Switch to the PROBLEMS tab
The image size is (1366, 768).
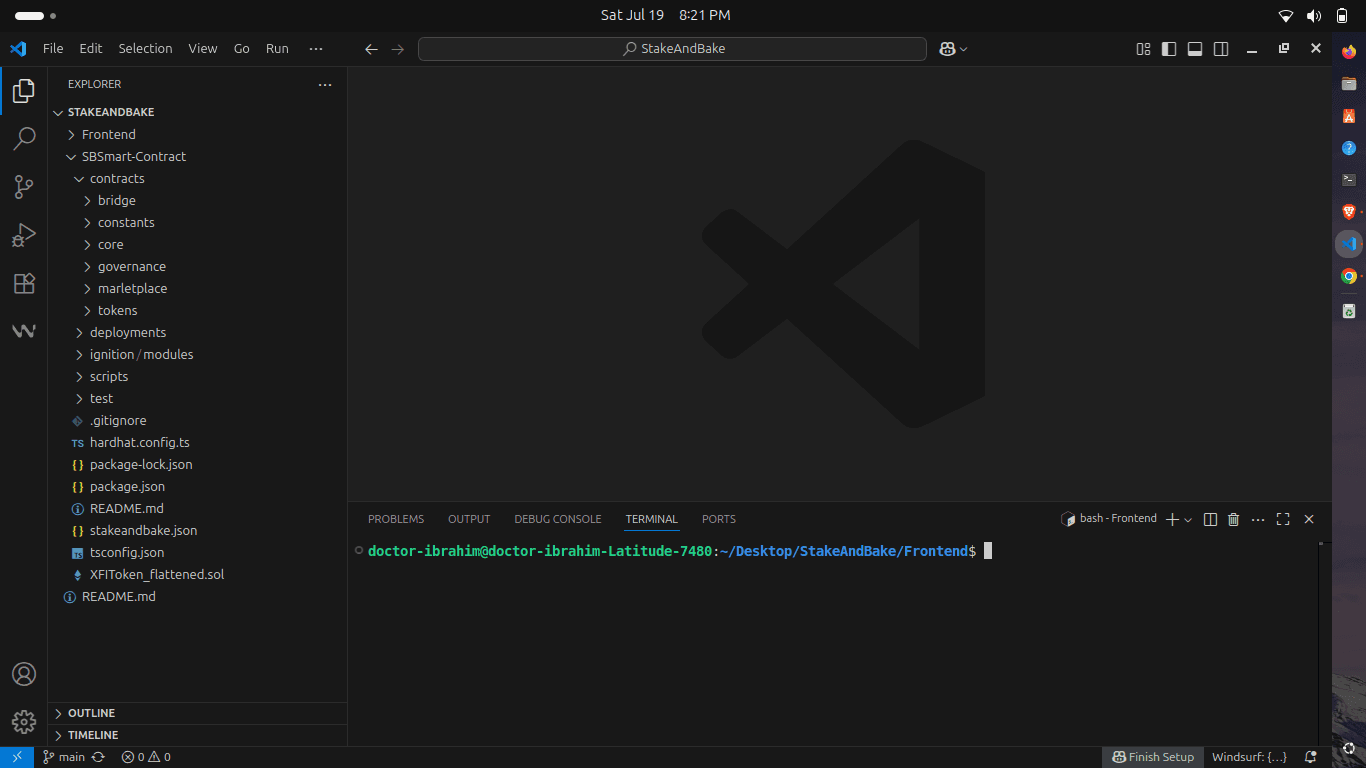point(395,519)
